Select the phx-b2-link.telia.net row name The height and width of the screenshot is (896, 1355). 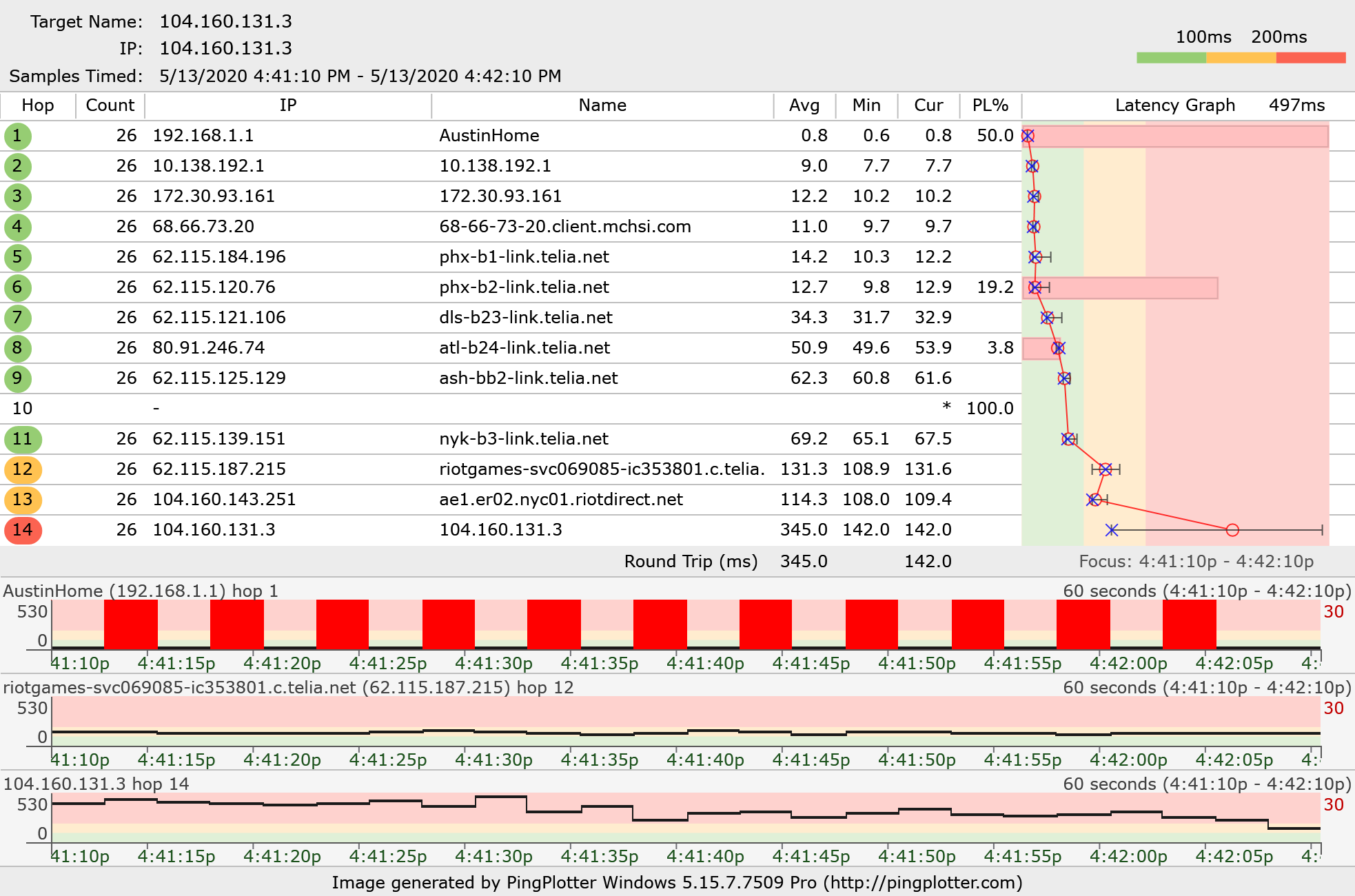(x=524, y=287)
